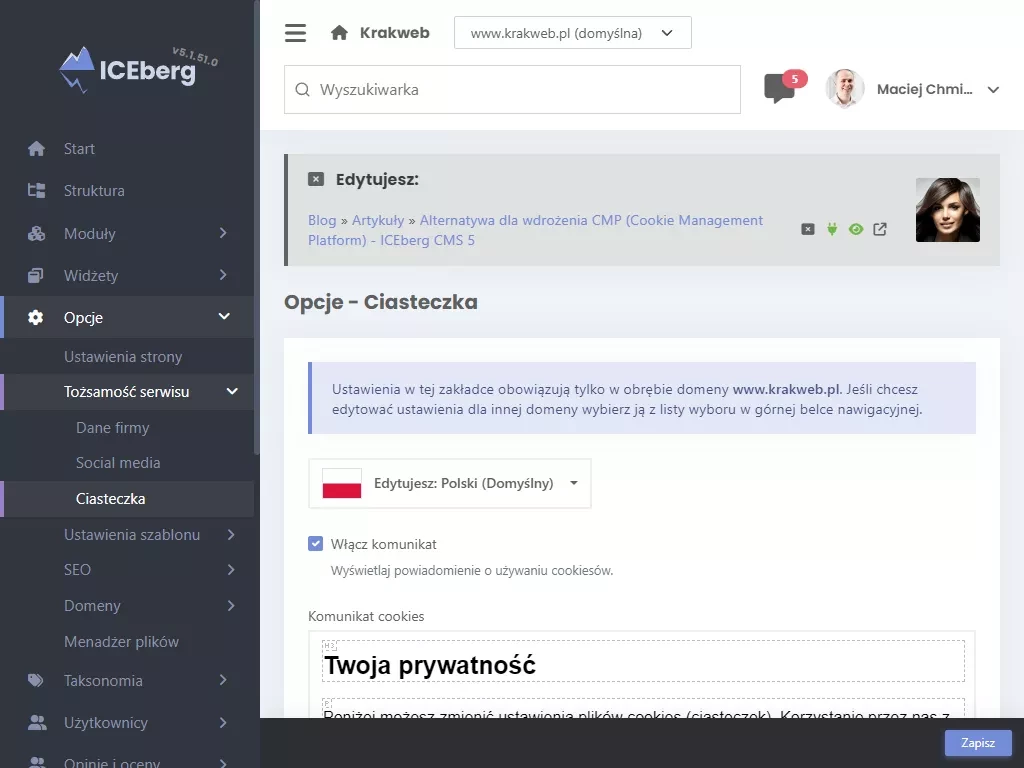Collapse the Opcje section chevron
Screen dimensions: 1024x768
tap(224, 317)
